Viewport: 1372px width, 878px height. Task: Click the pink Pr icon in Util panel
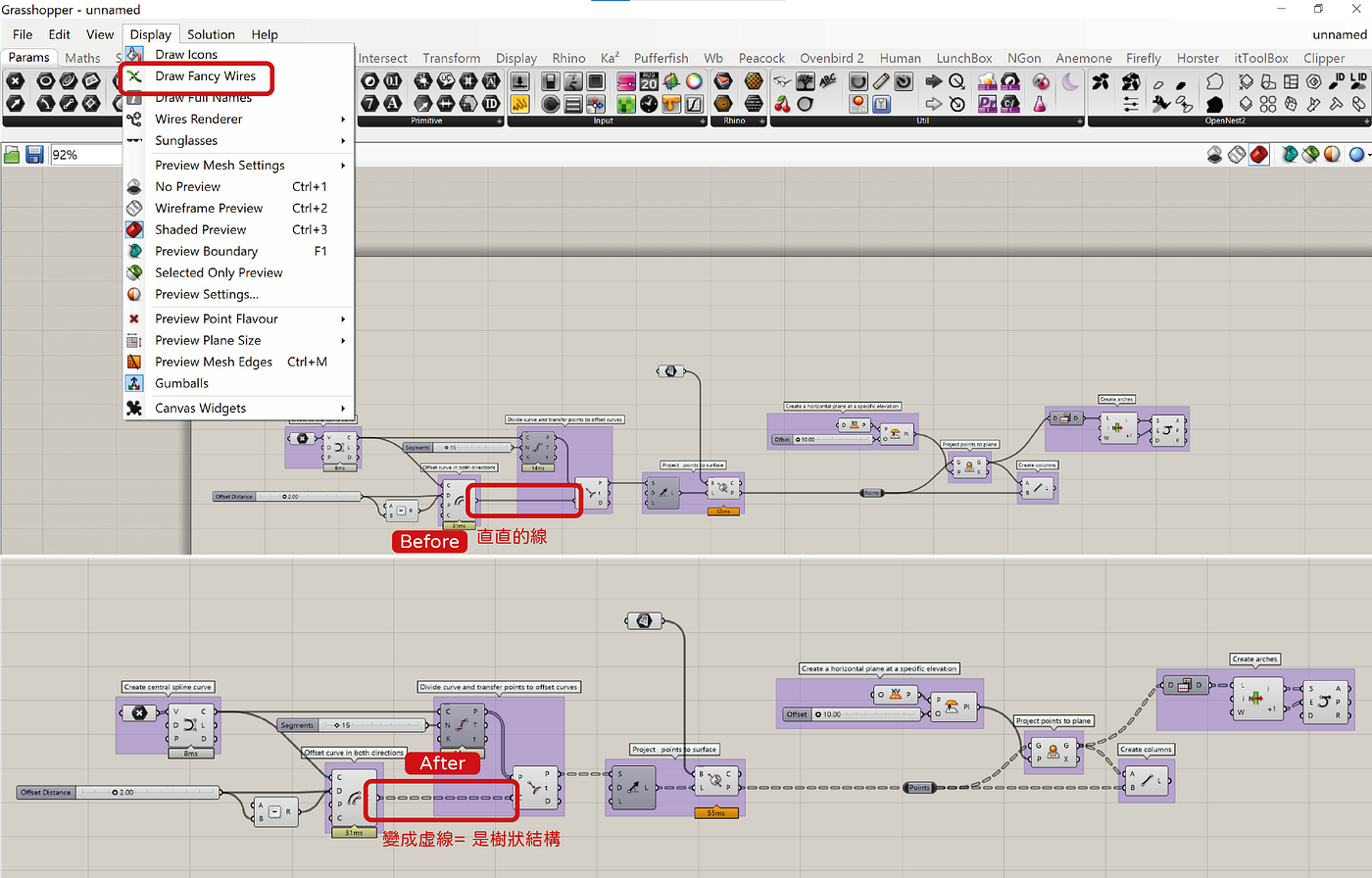pos(987,103)
